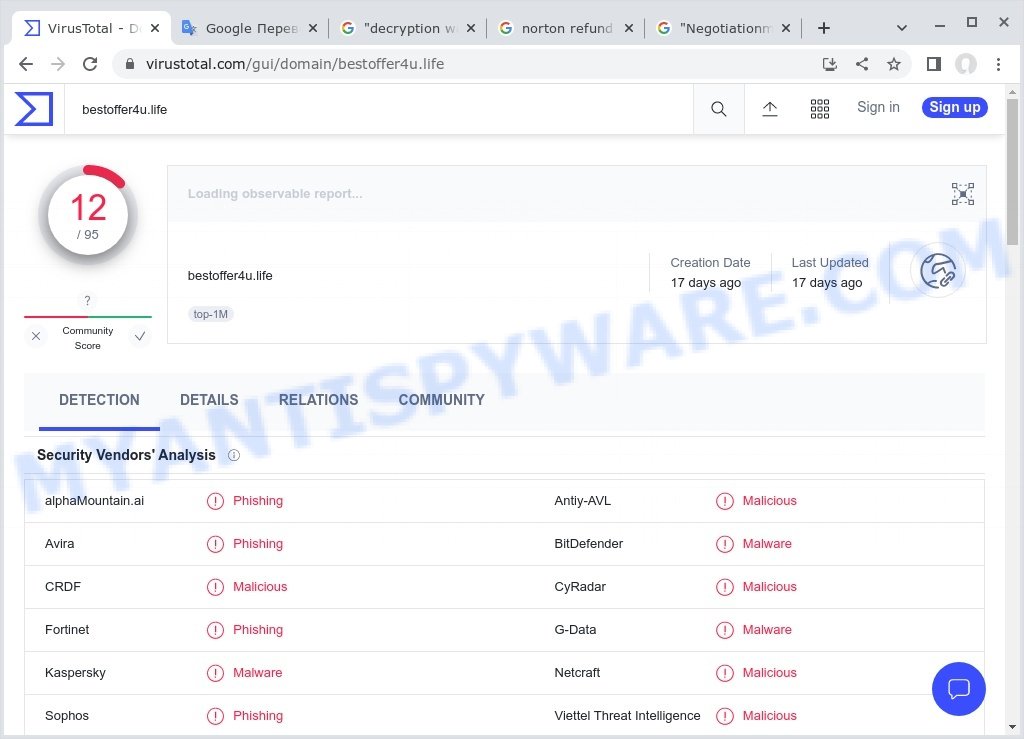The width and height of the screenshot is (1024, 739).
Task: Click the Creation Date value 17 days ago
Action: click(705, 283)
